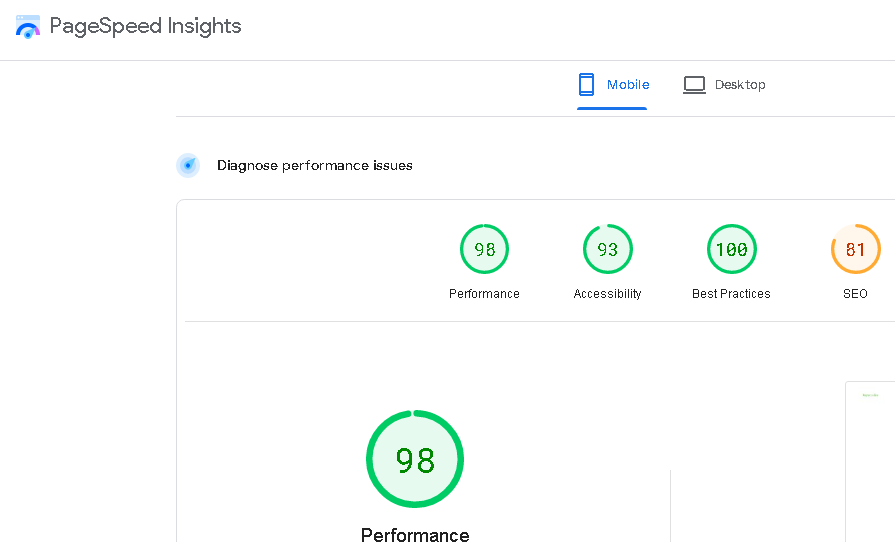Open the page screenshot thumbnail
Viewport: 895px width, 542px height.
pyautogui.click(x=870, y=461)
